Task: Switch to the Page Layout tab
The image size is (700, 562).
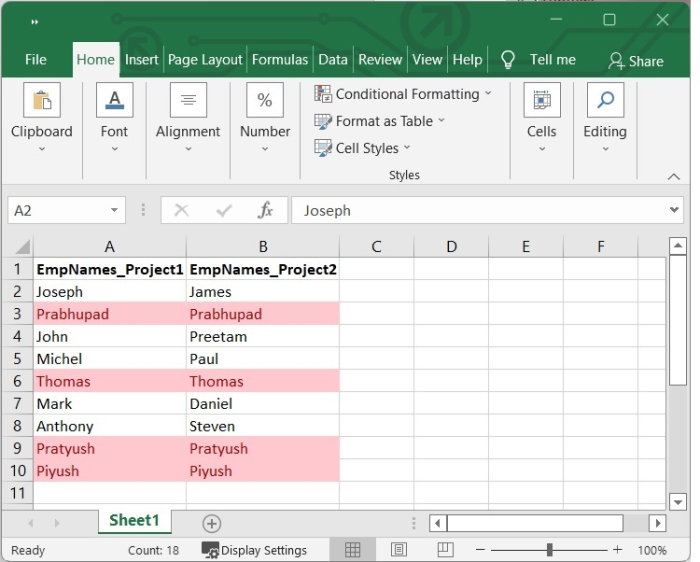Action: click(x=205, y=60)
